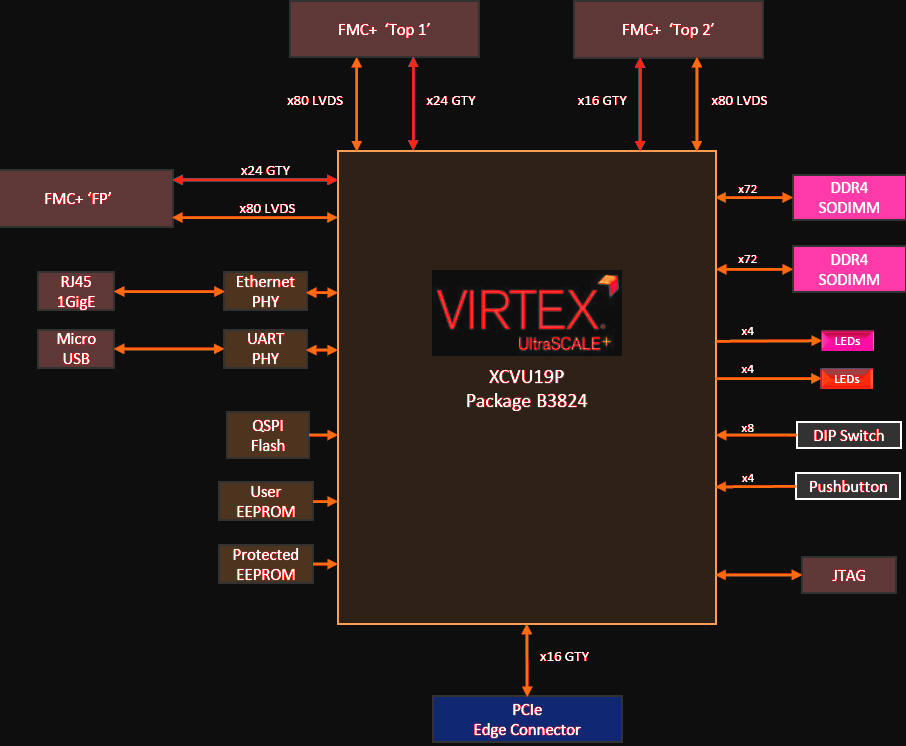Click the pink LEDs block
This screenshot has height=746, width=906.
point(847,341)
